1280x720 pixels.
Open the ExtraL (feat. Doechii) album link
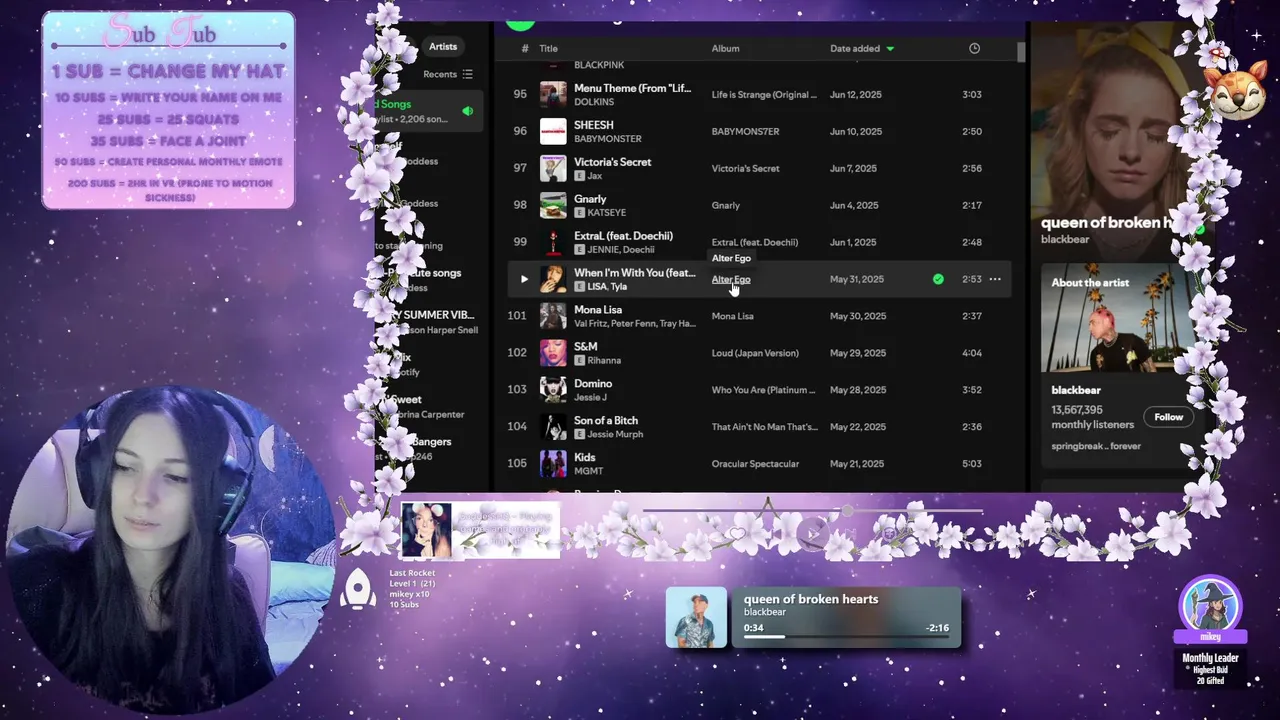(x=754, y=242)
